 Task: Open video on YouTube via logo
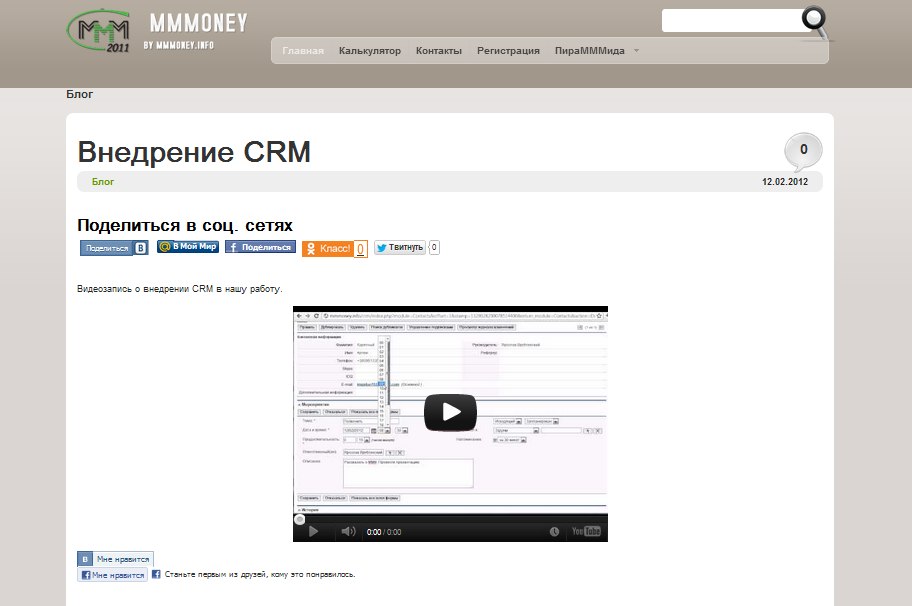click(586, 531)
